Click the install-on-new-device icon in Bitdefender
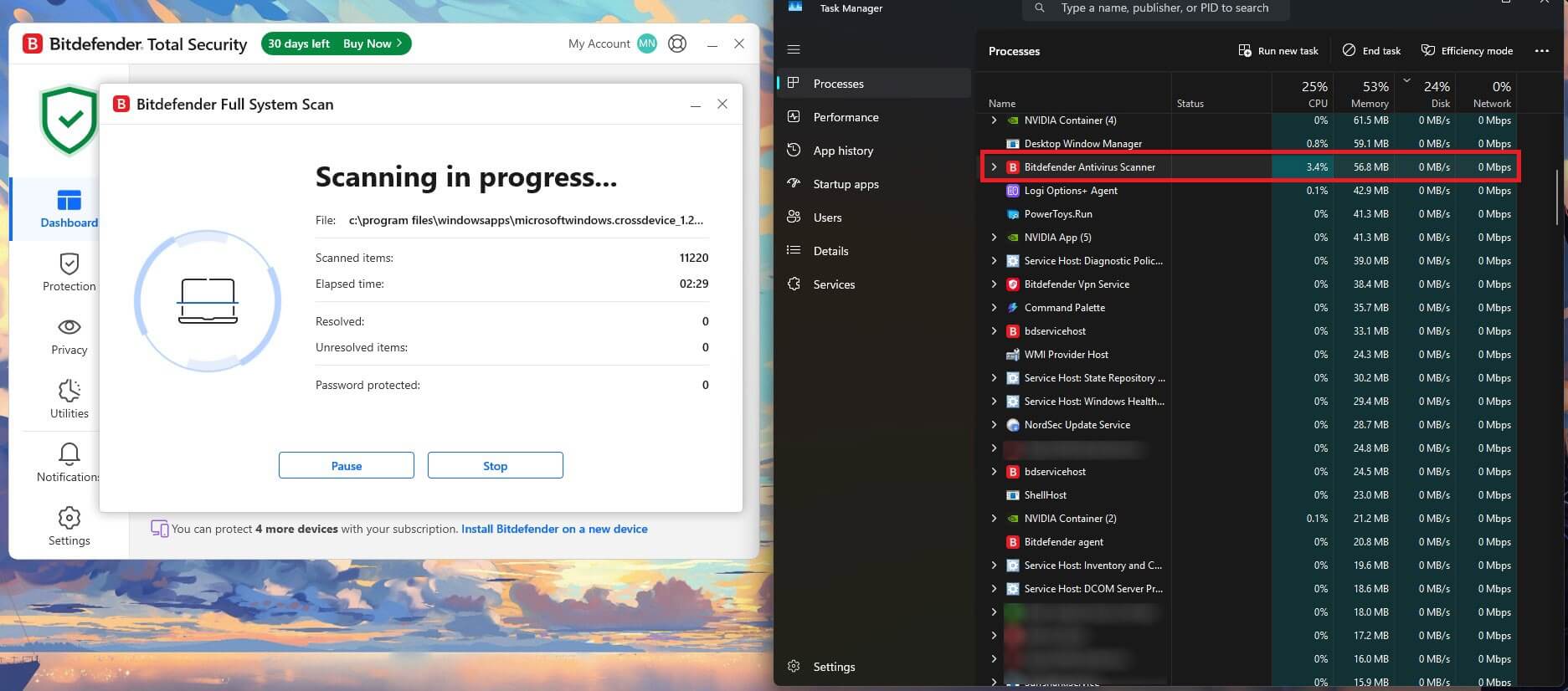 click(x=159, y=529)
